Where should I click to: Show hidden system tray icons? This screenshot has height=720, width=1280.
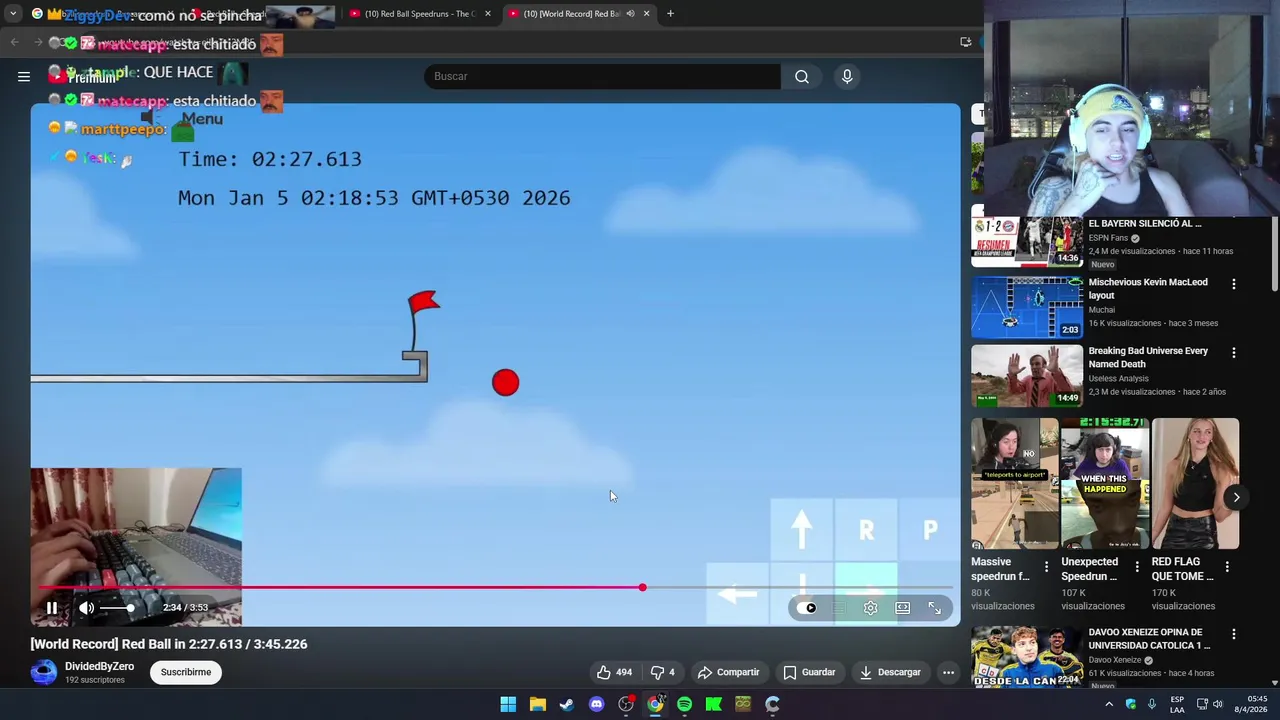(x=1109, y=704)
